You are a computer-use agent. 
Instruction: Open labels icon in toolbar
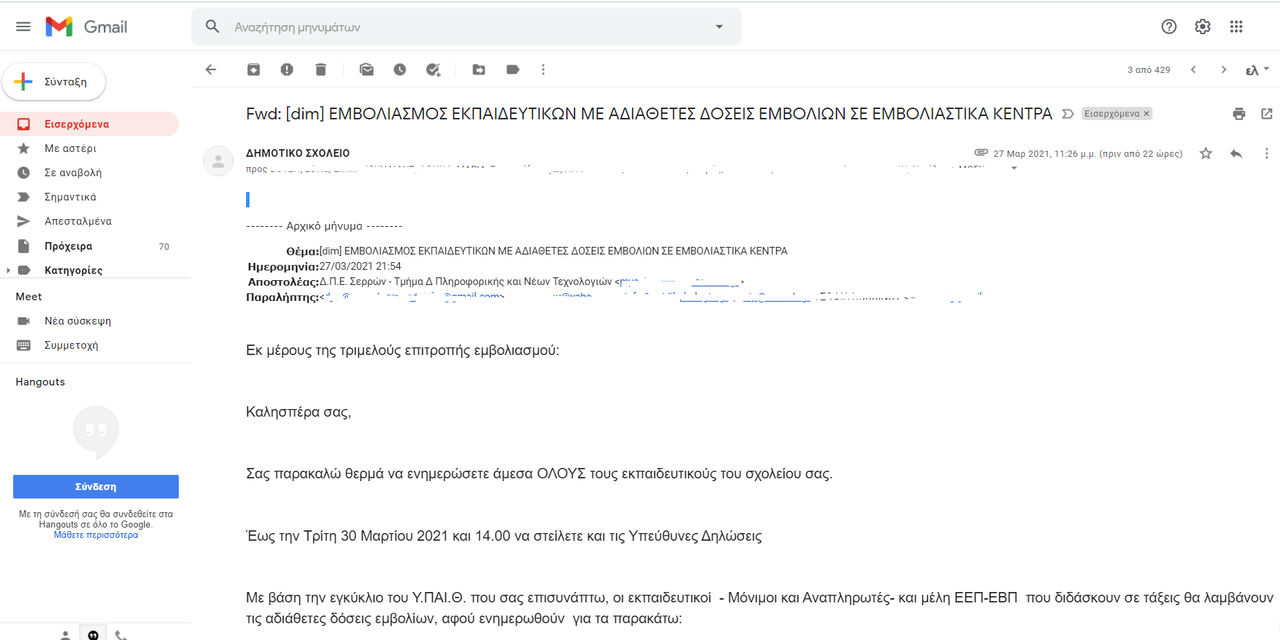pos(513,70)
